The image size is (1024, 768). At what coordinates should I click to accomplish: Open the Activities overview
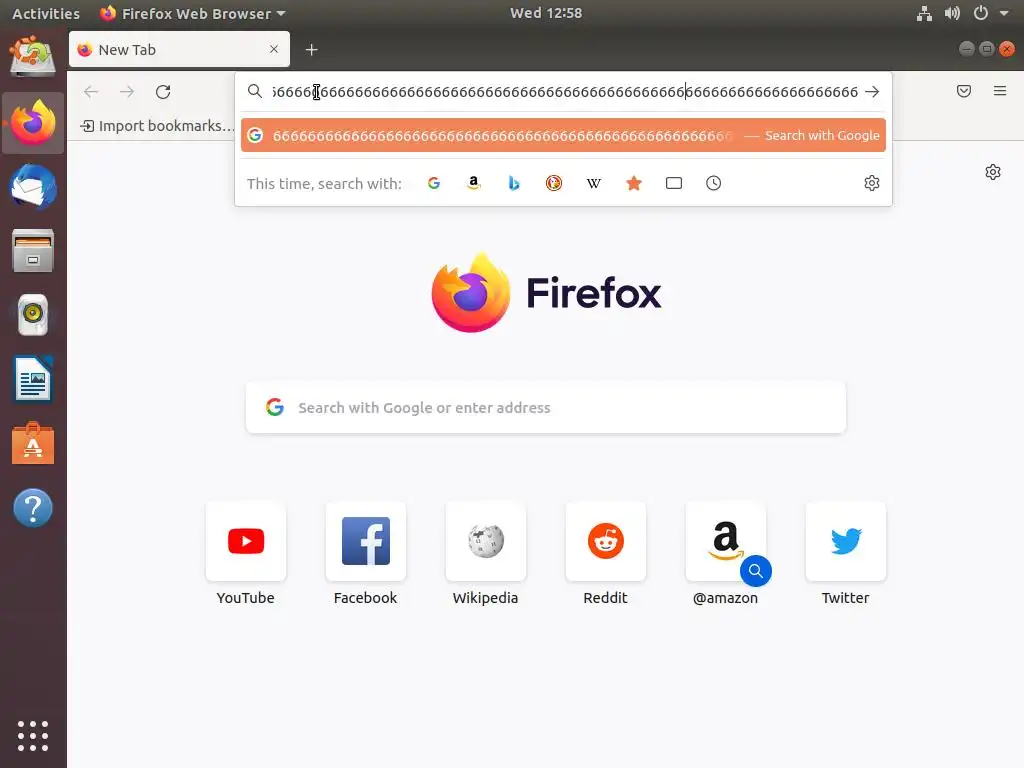[46, 13]
